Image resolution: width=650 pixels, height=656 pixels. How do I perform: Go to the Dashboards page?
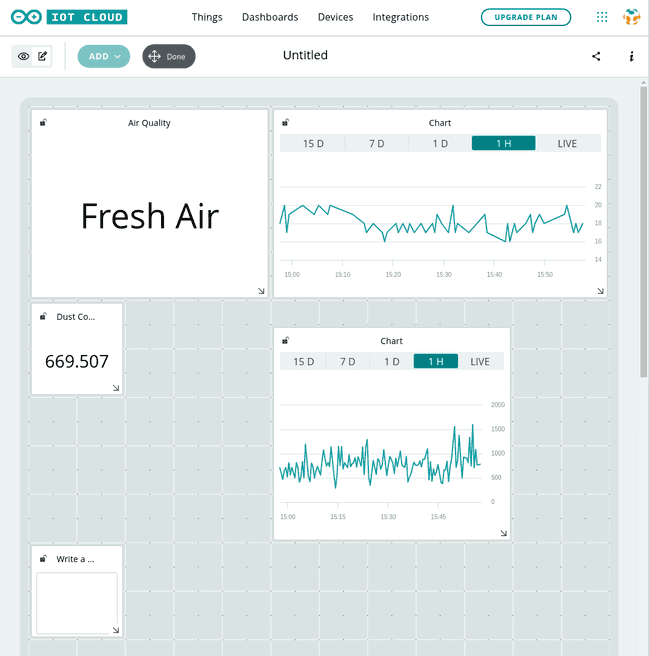(x=270, y=17)
